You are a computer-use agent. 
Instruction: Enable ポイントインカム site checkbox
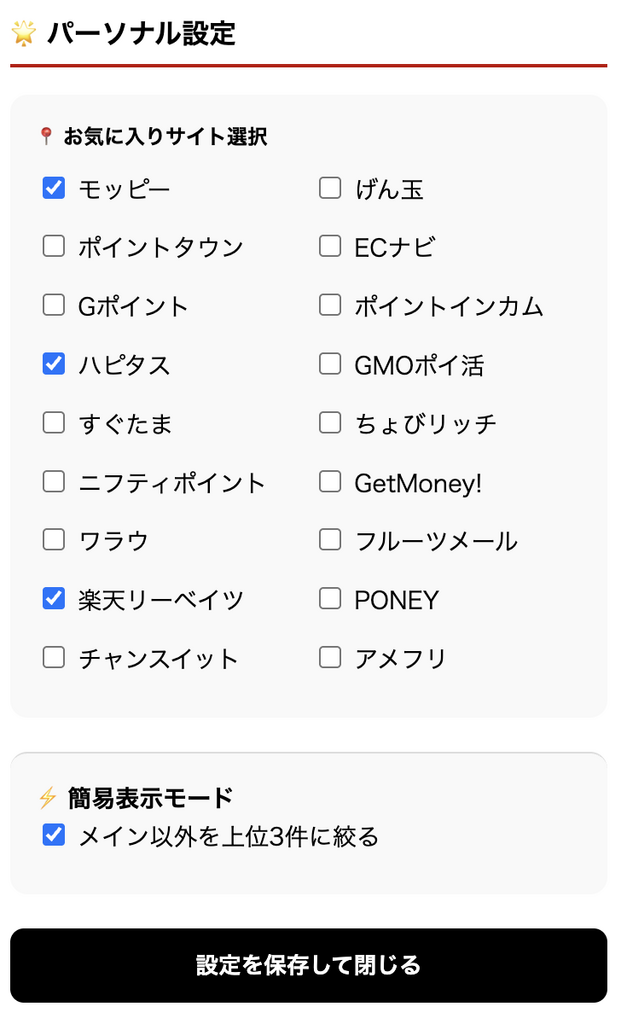point(330,305)
